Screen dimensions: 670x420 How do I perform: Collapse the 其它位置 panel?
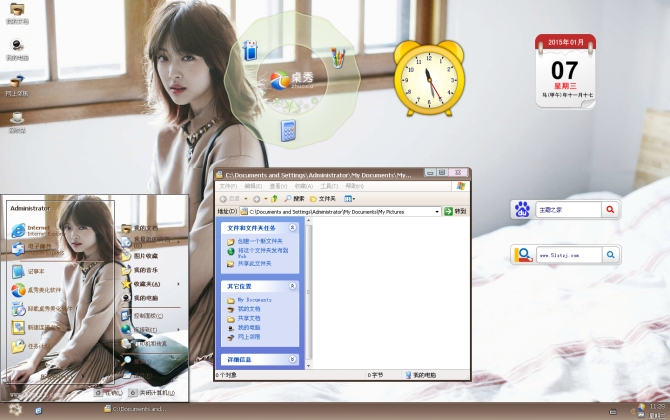point(292,286)
